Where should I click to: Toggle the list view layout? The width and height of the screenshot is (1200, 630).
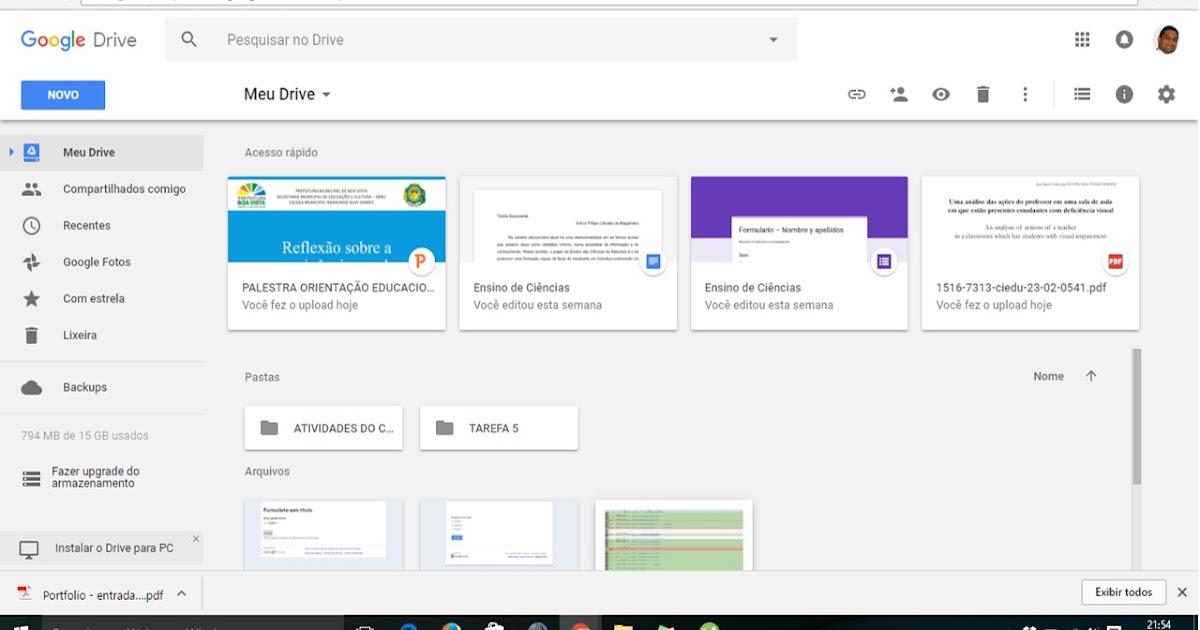click(1082, 93)
